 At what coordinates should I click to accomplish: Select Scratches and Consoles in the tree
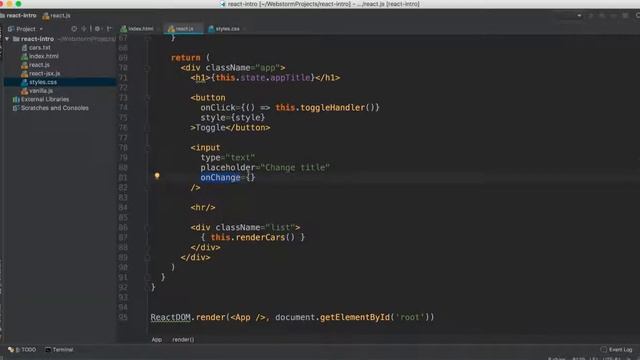coord(55,108)
